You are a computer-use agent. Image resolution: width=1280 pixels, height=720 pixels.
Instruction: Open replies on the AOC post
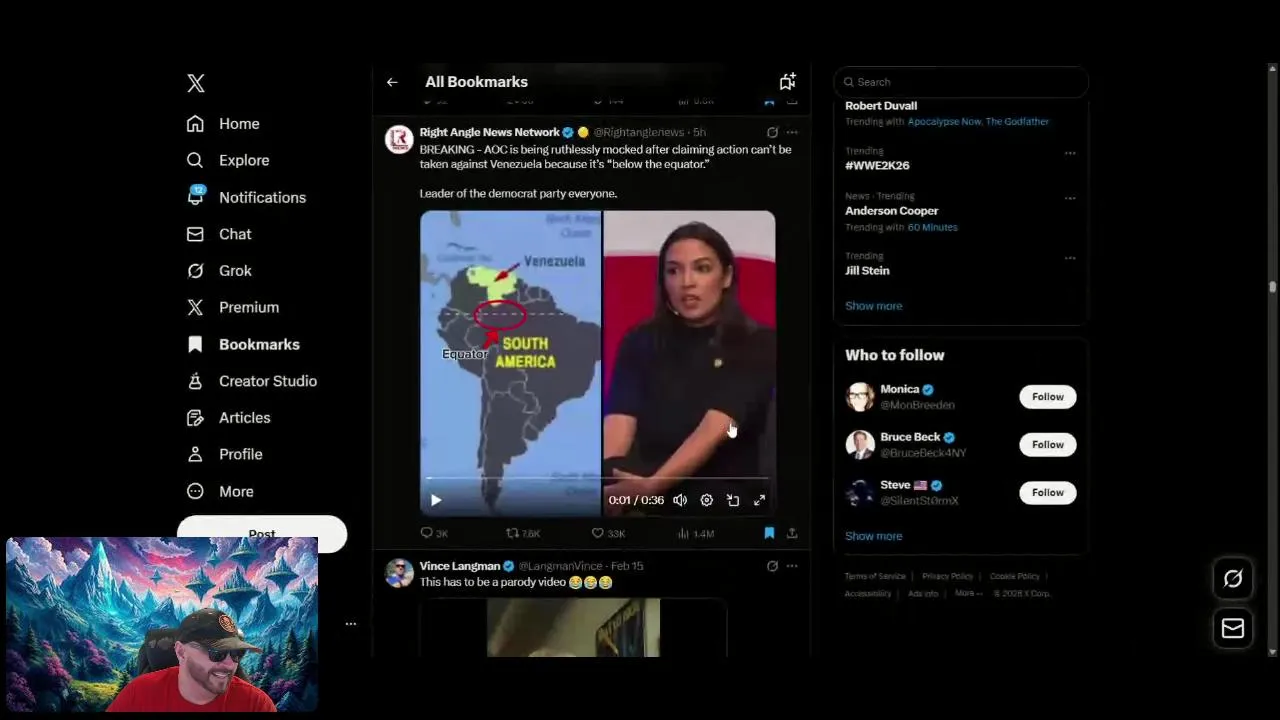coord(434,534)
